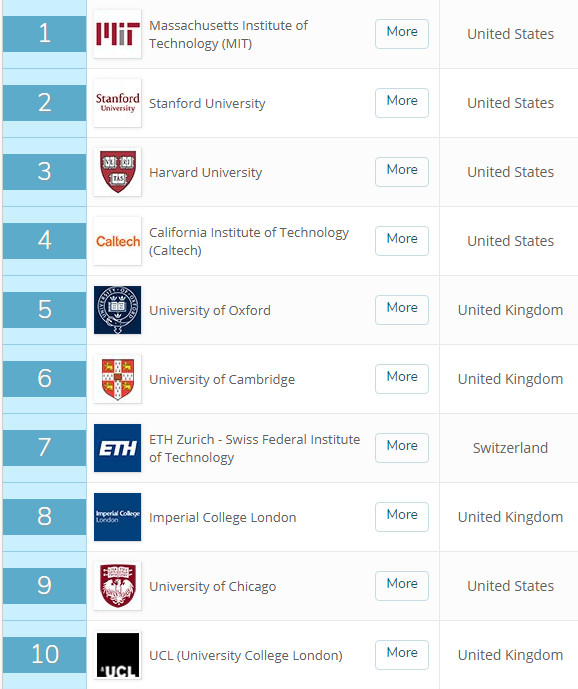Viewport: 578px width, 689px height.
Task: Select the Caltech orange logo
Action: pyautogui.click(x=117, y=241)
